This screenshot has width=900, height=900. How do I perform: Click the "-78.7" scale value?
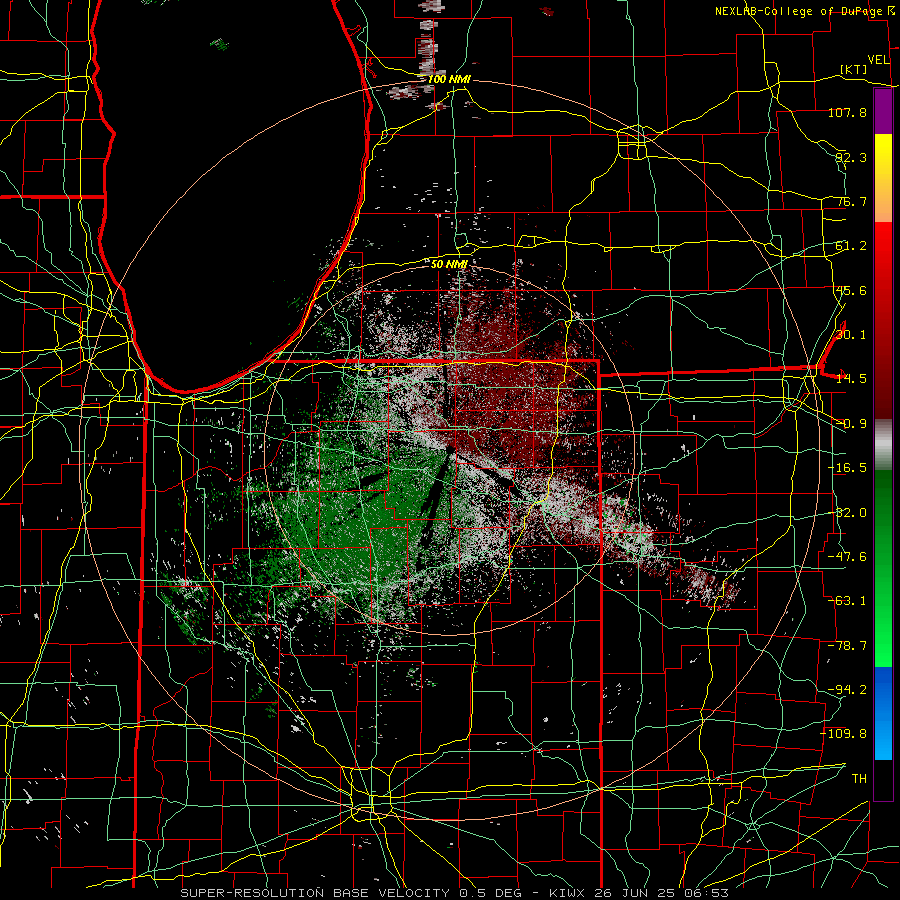tap(847, 646)
